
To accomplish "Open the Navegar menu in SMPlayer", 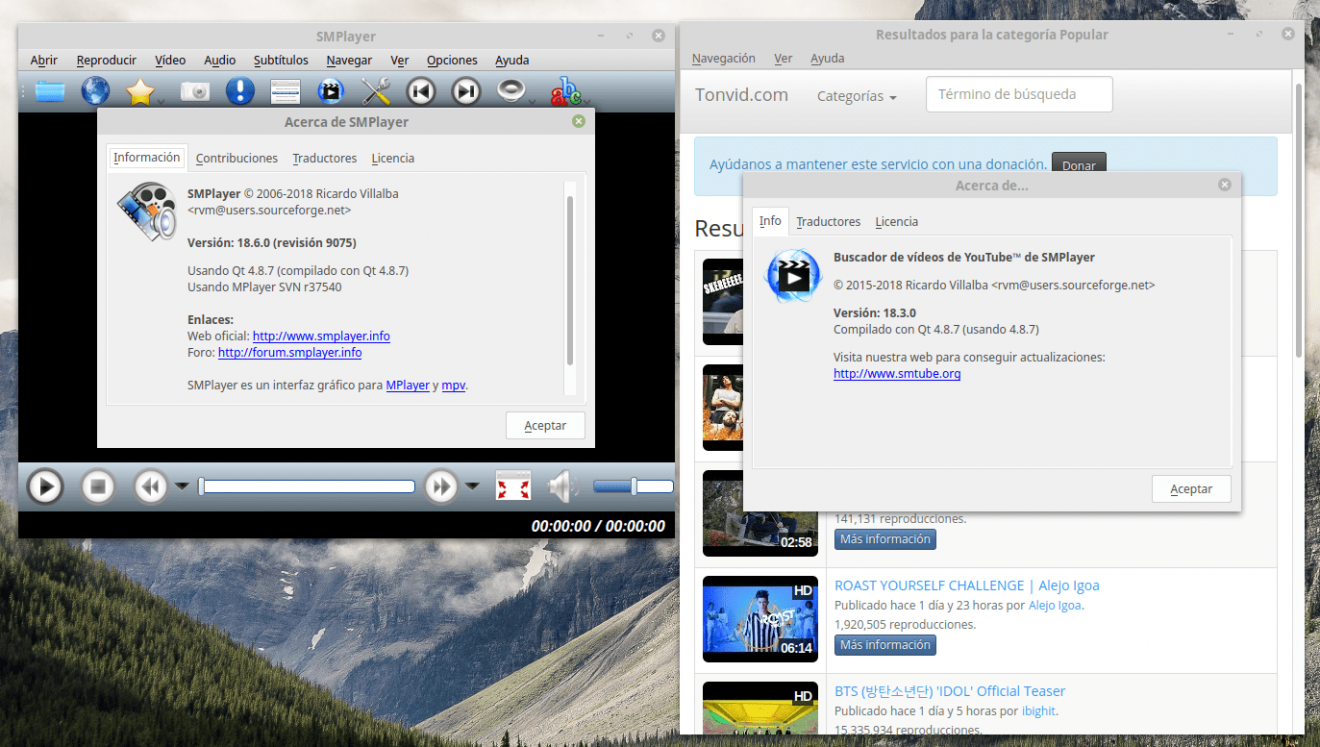I will (349, 60).
